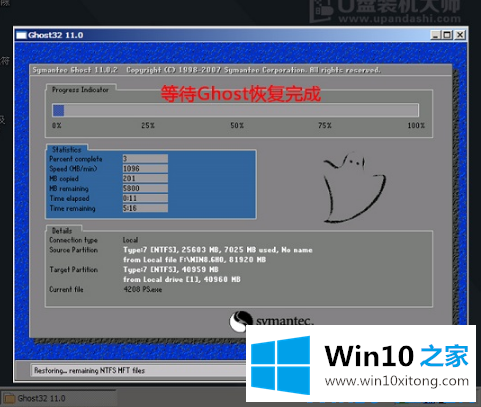Click the MB remaining label
The width and height of the screenshot is (481, 407).
point(69,189)
